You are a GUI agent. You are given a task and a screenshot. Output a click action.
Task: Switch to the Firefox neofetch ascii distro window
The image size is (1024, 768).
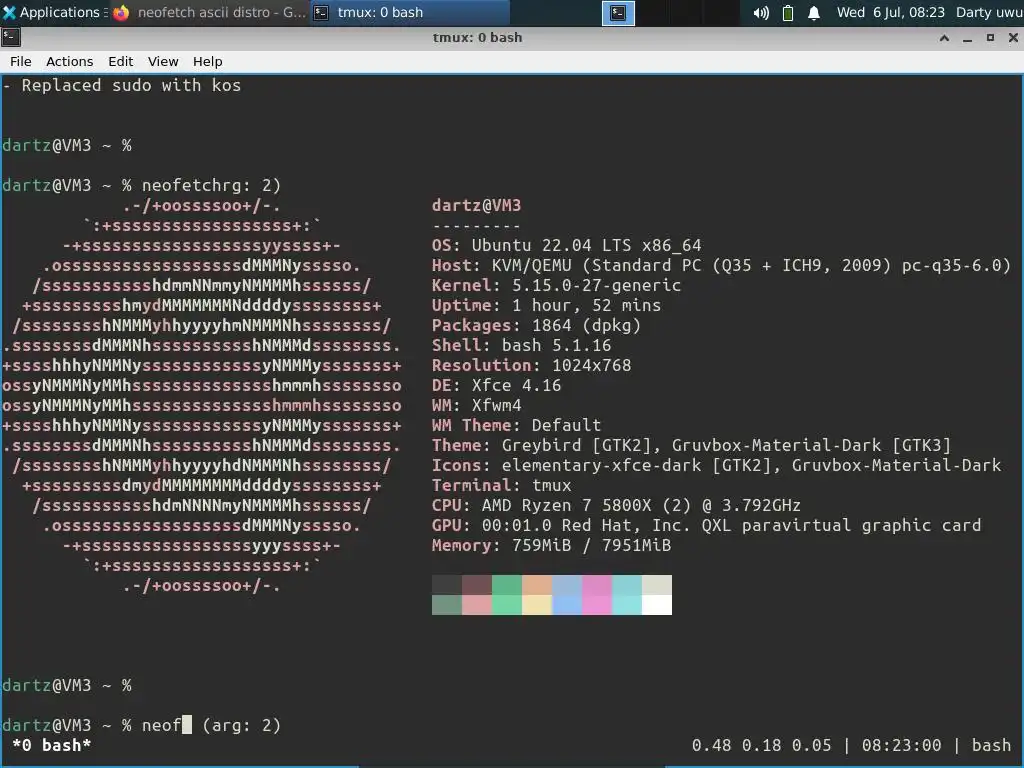(x=209, y=12)
